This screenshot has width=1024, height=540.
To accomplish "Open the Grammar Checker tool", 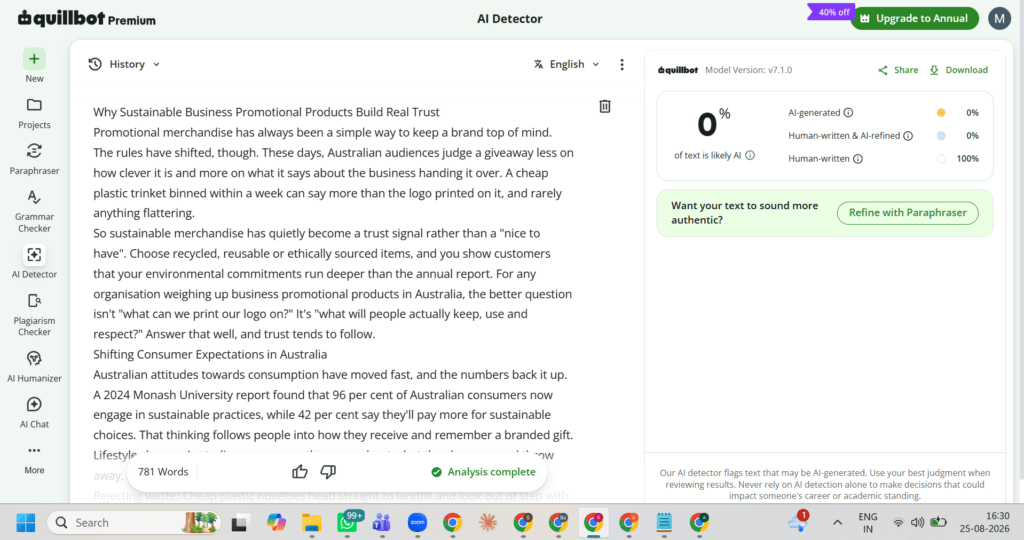I will click(x=34, y=197).
